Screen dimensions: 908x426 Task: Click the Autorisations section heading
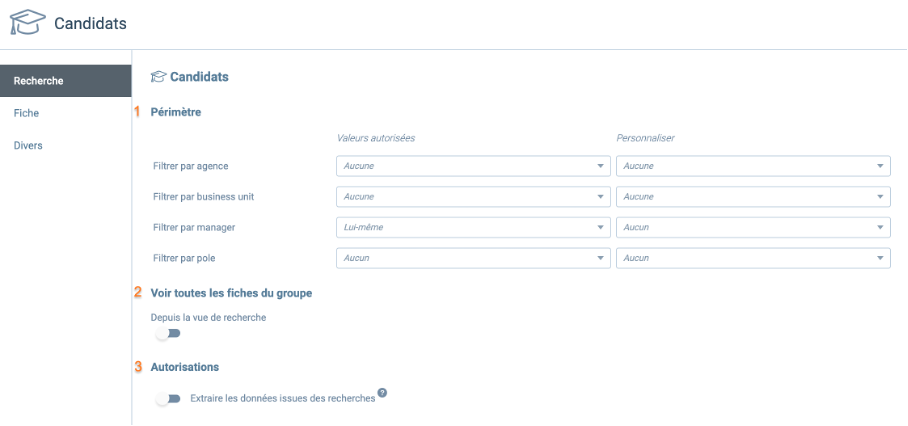[185, 367]
